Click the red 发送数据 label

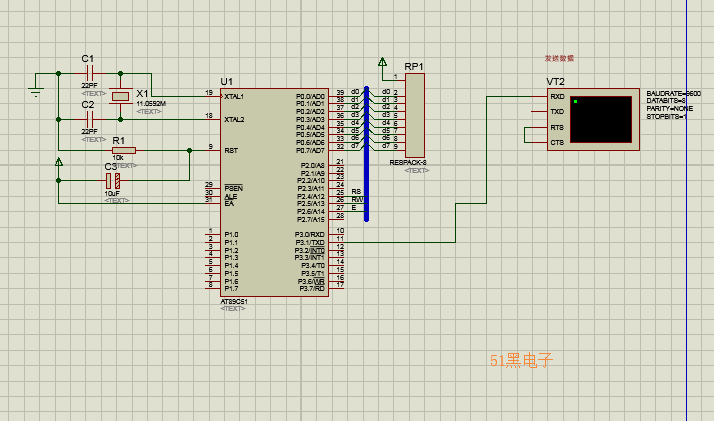coord(559,58)
